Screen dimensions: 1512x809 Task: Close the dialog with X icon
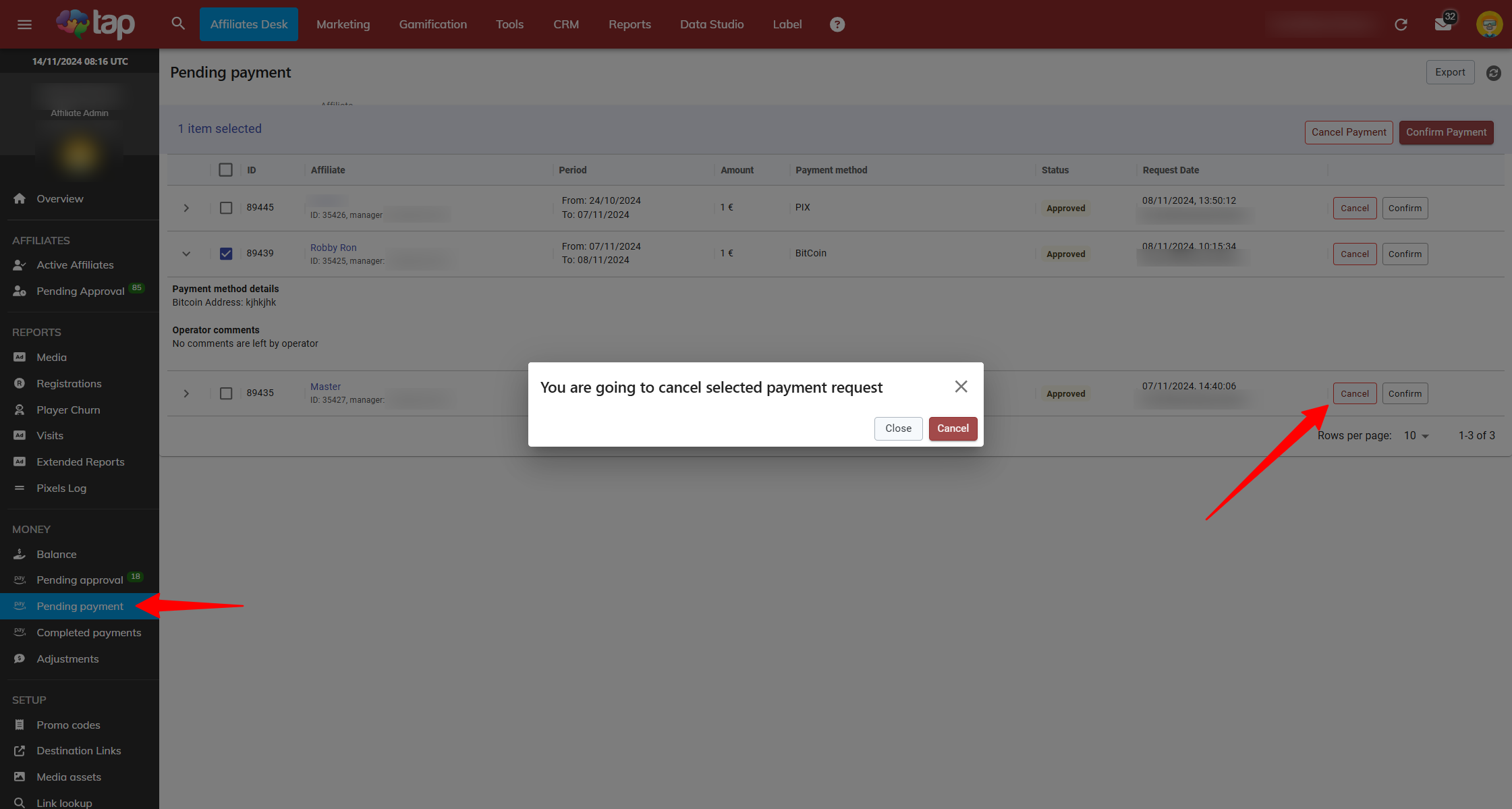pos(961,387)
